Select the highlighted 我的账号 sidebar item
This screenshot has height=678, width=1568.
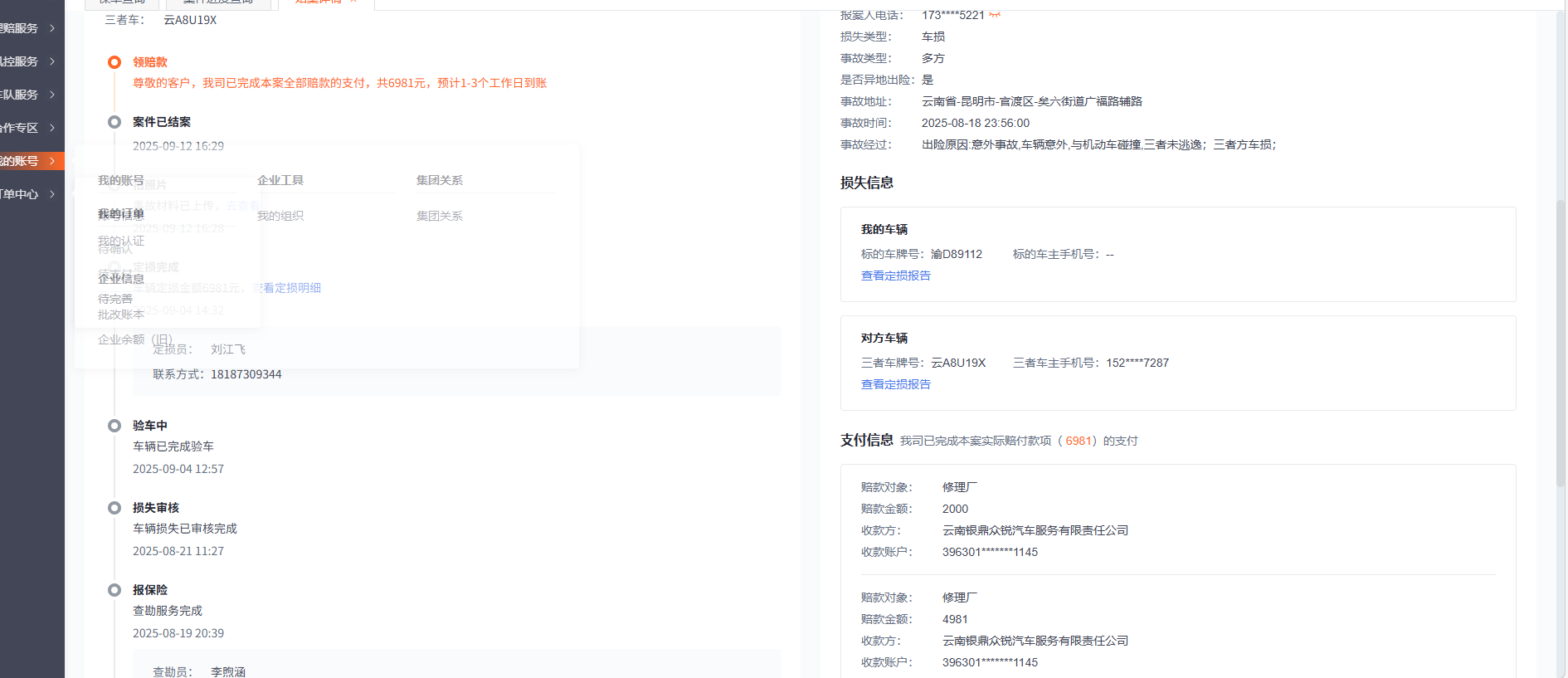pos(25,161)
